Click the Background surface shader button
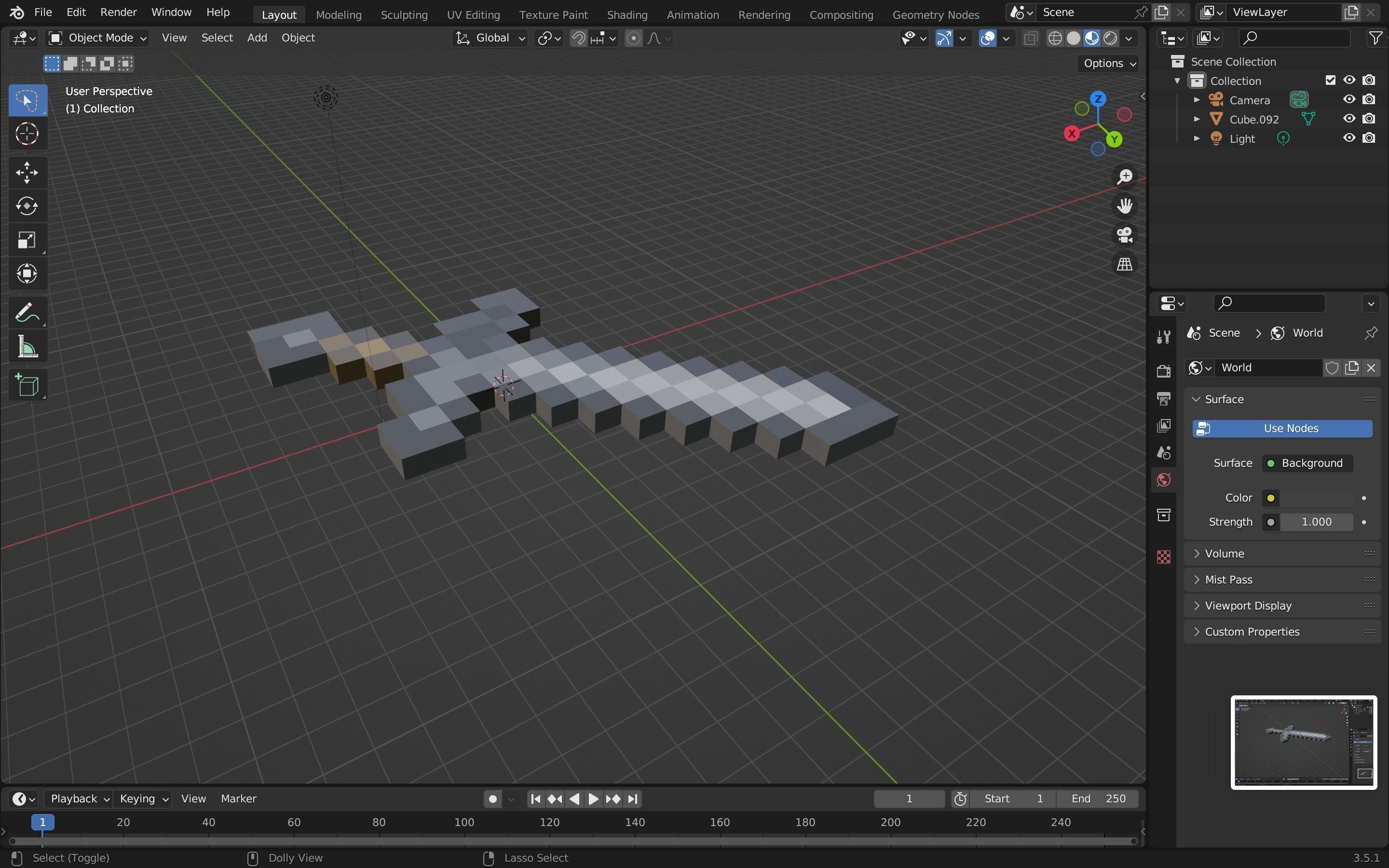 pos(1307,463)
